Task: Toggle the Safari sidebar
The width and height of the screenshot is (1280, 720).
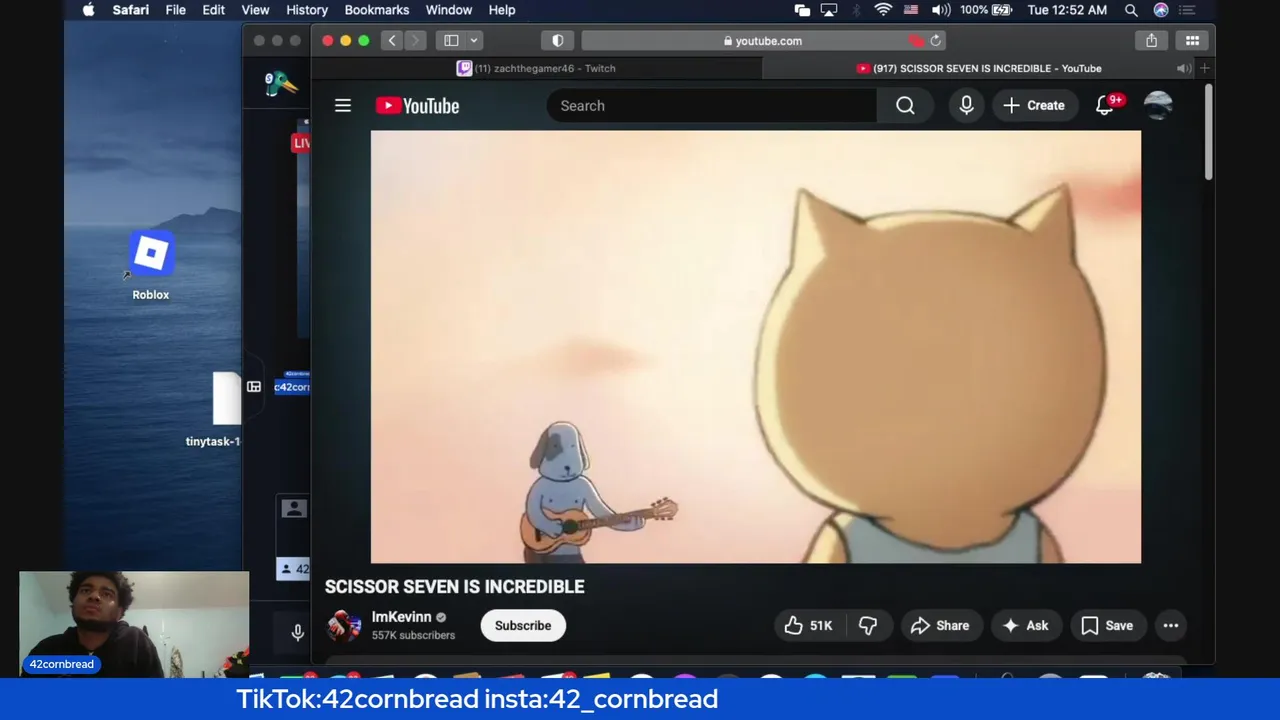Action: pos(451,41)
